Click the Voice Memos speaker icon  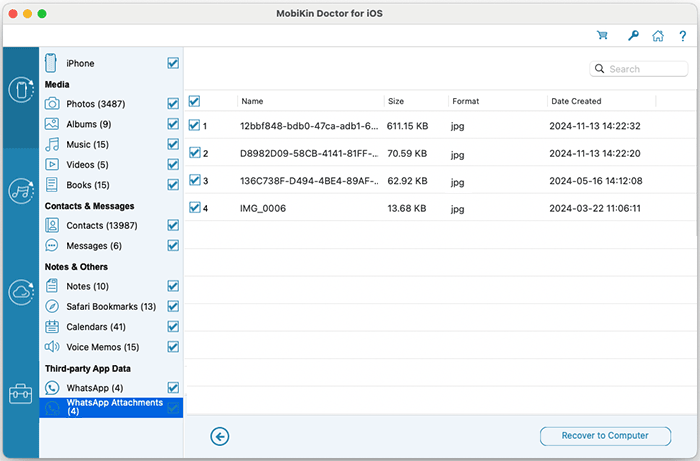click(x=52, y=347)
